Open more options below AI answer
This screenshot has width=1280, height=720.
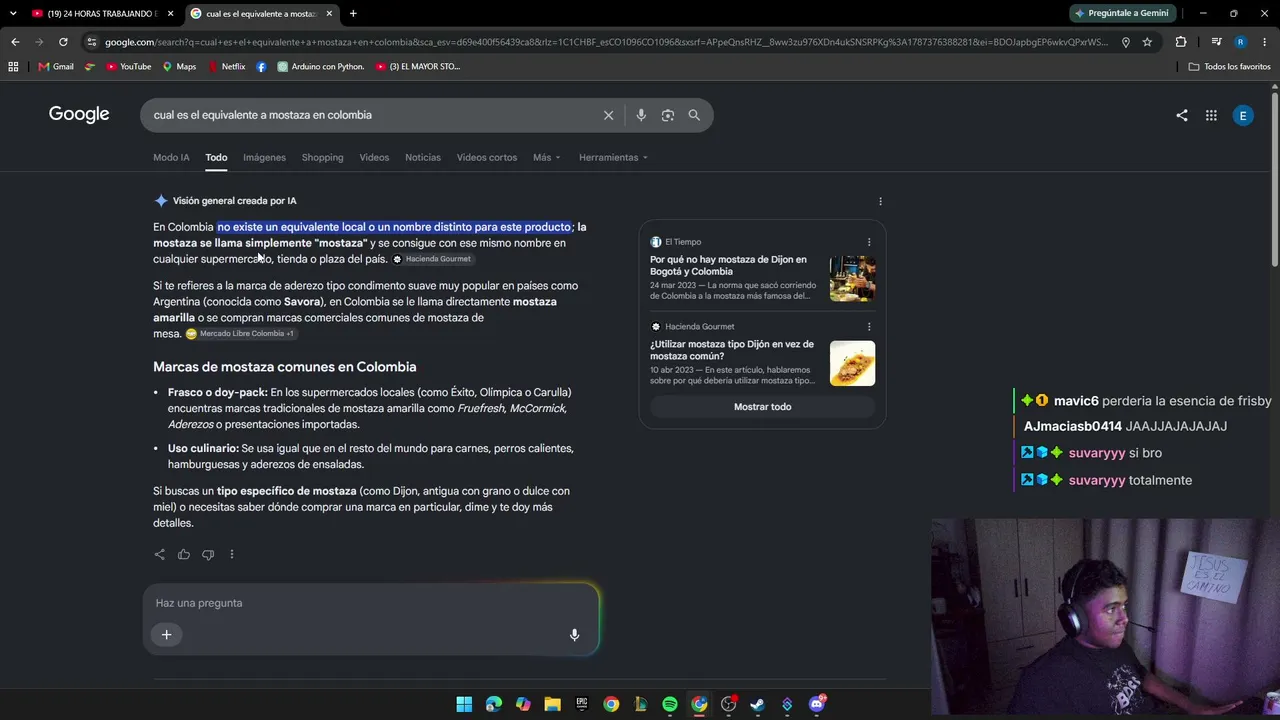pos(232,554)
